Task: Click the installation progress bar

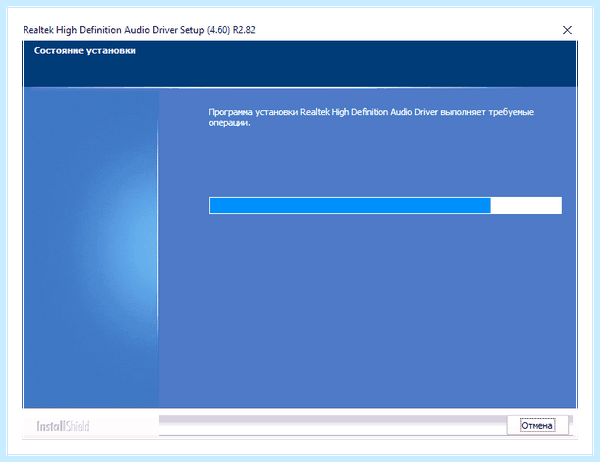Action: (x=385, y=206)
